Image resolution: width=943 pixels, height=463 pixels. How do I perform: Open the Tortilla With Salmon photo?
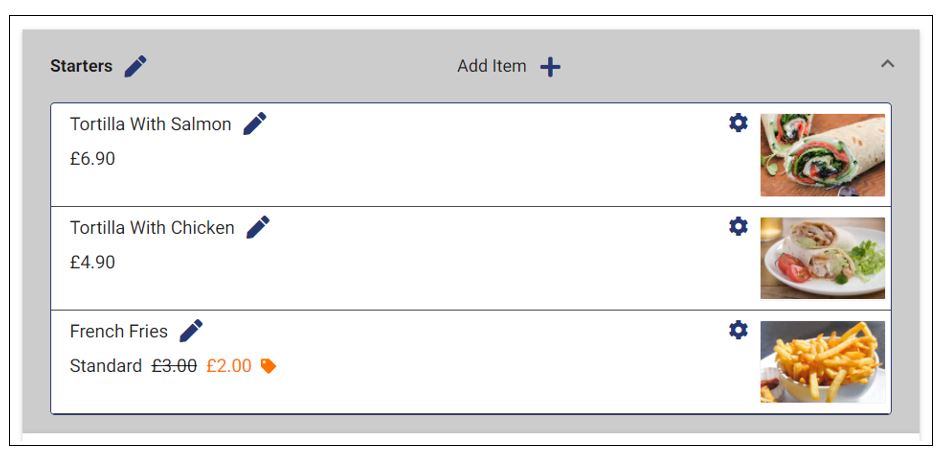click(822, 155)
